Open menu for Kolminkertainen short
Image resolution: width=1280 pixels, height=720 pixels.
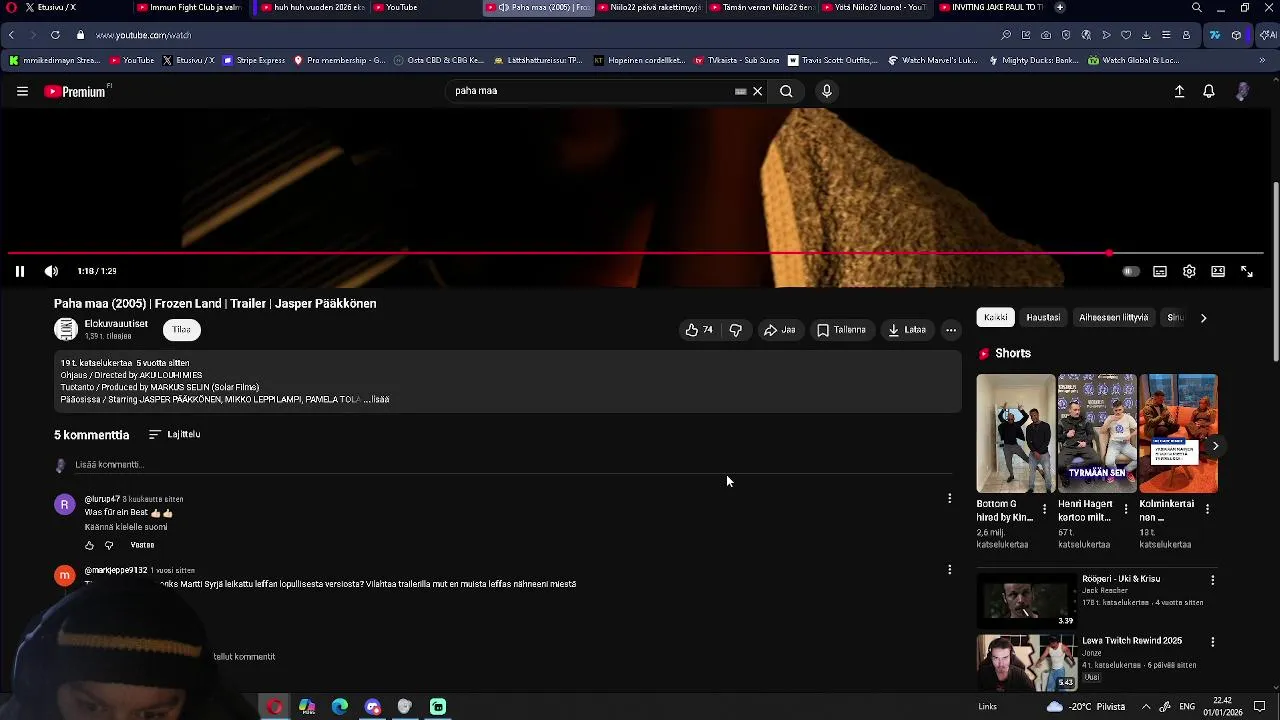[x=1207, y=509]
